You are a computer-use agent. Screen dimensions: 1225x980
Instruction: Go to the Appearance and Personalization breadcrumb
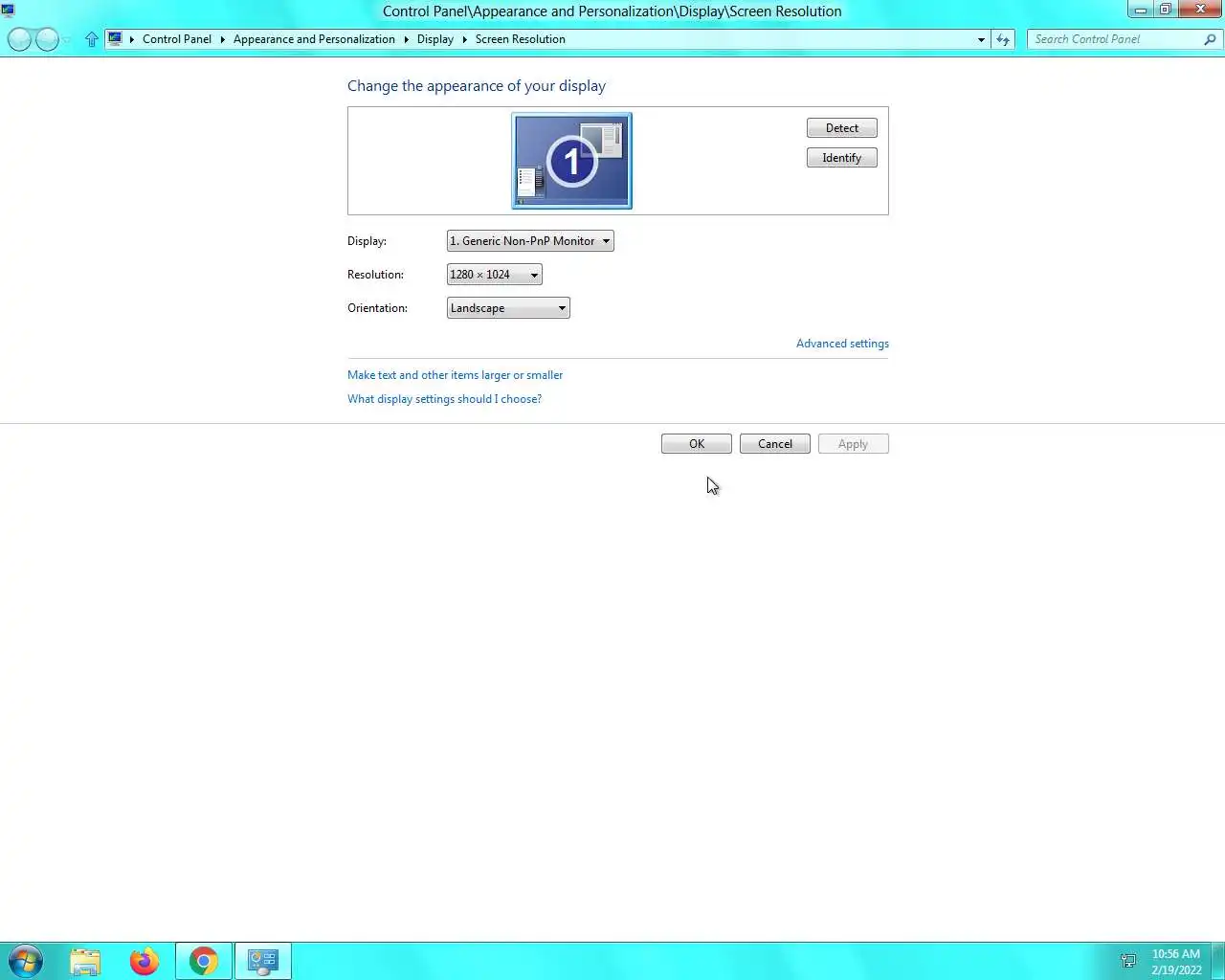click(314, 39)
